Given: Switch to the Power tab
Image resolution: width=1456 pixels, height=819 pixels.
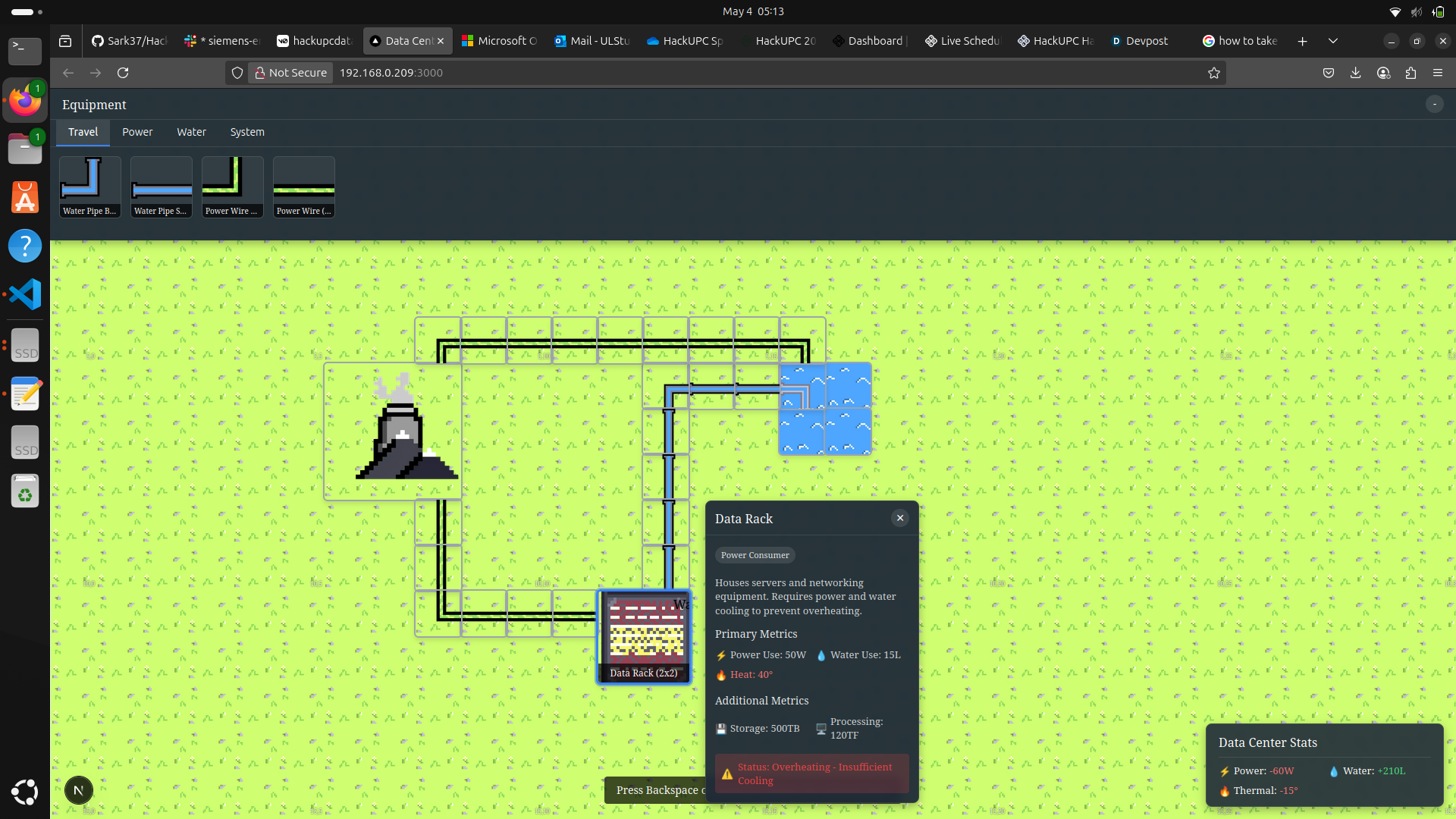Looking at the screenshot, I should pyautogui.click(x=137, y=132).
